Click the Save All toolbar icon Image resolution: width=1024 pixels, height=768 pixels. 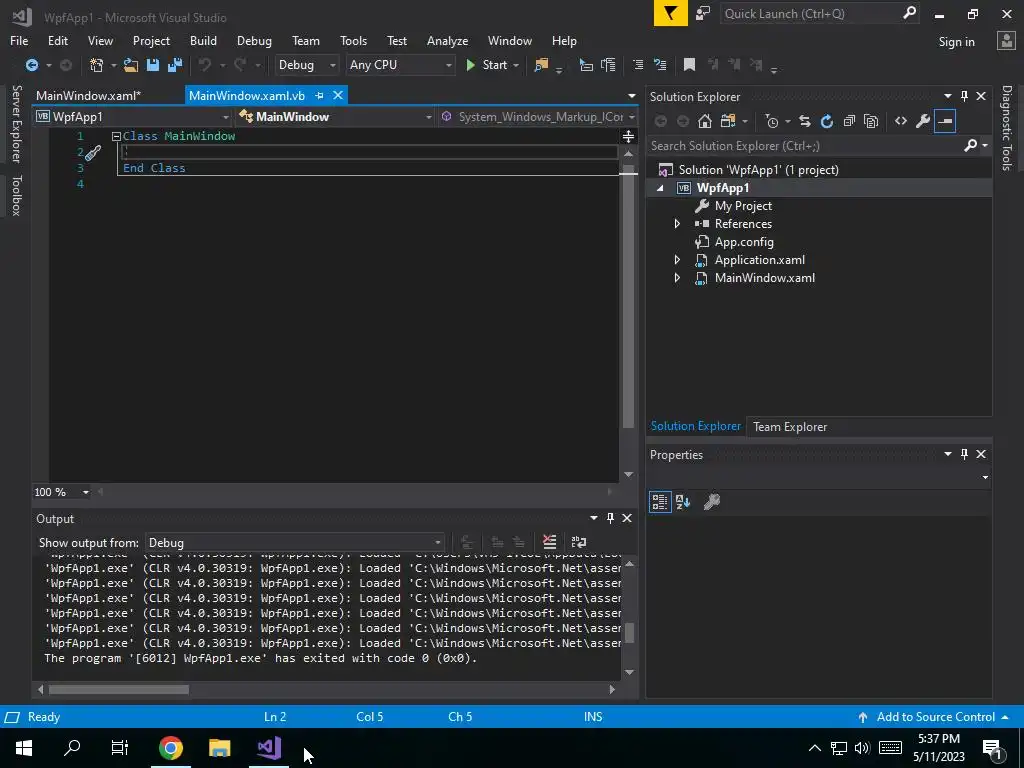[175, 65]
